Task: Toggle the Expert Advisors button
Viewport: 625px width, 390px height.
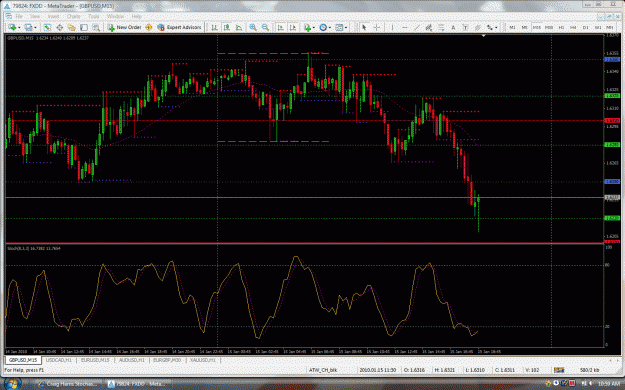Action: click(x=179, y=28)
